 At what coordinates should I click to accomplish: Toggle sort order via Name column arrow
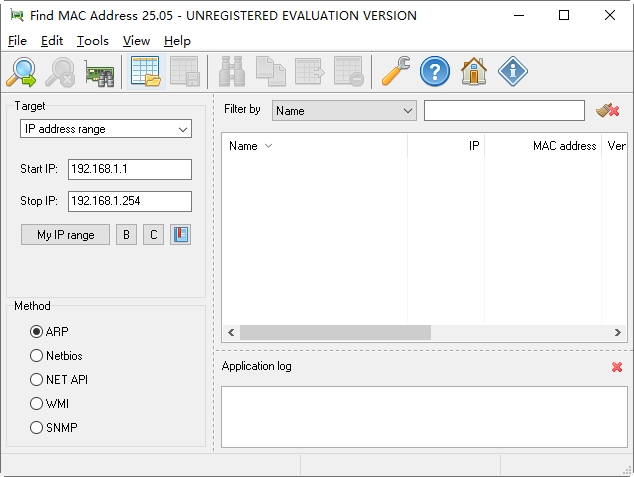click(268, 146)
